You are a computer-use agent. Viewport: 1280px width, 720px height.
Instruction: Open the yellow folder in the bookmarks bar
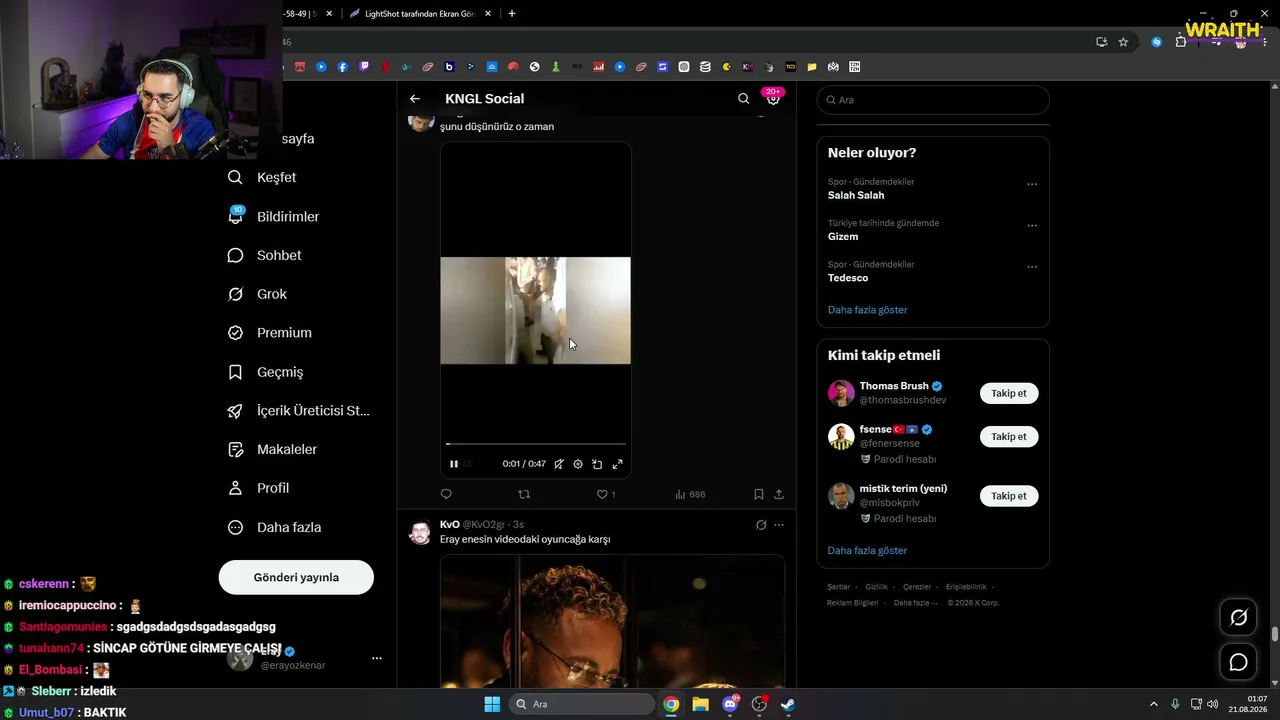point(812,67)
